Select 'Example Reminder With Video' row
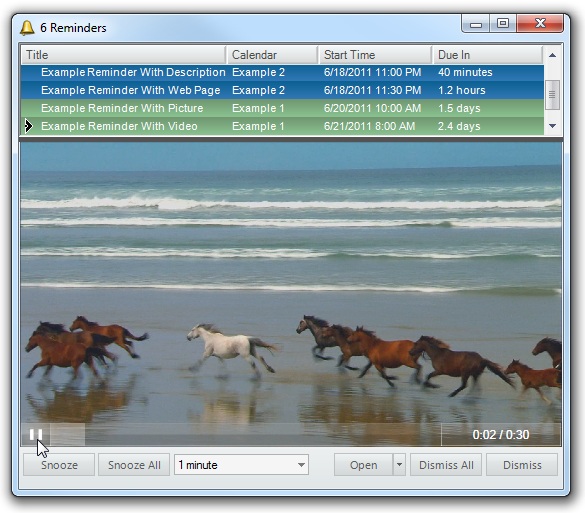This screenshot has height=513, width=585. [x=282, y=126]
